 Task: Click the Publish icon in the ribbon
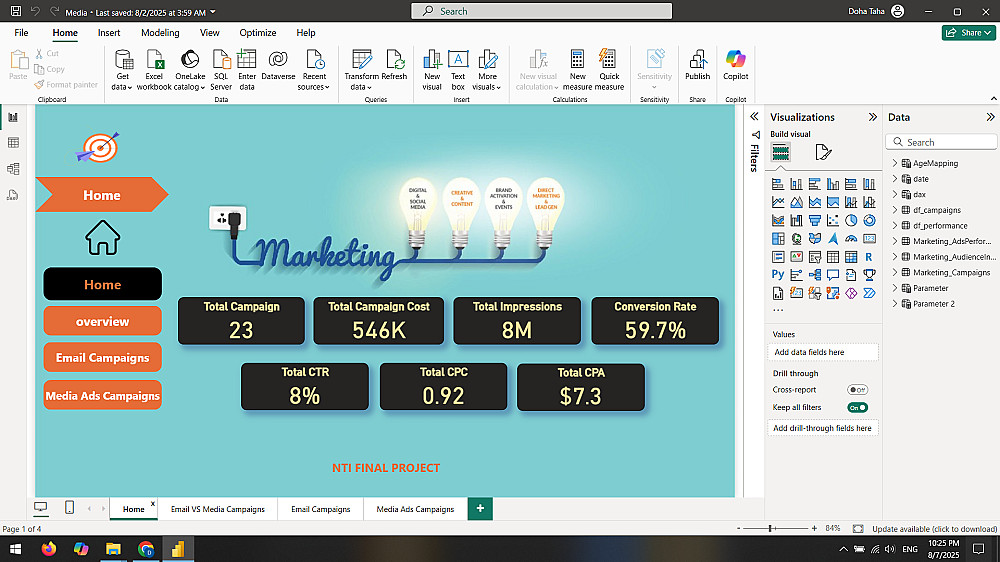tap(697, 60)
